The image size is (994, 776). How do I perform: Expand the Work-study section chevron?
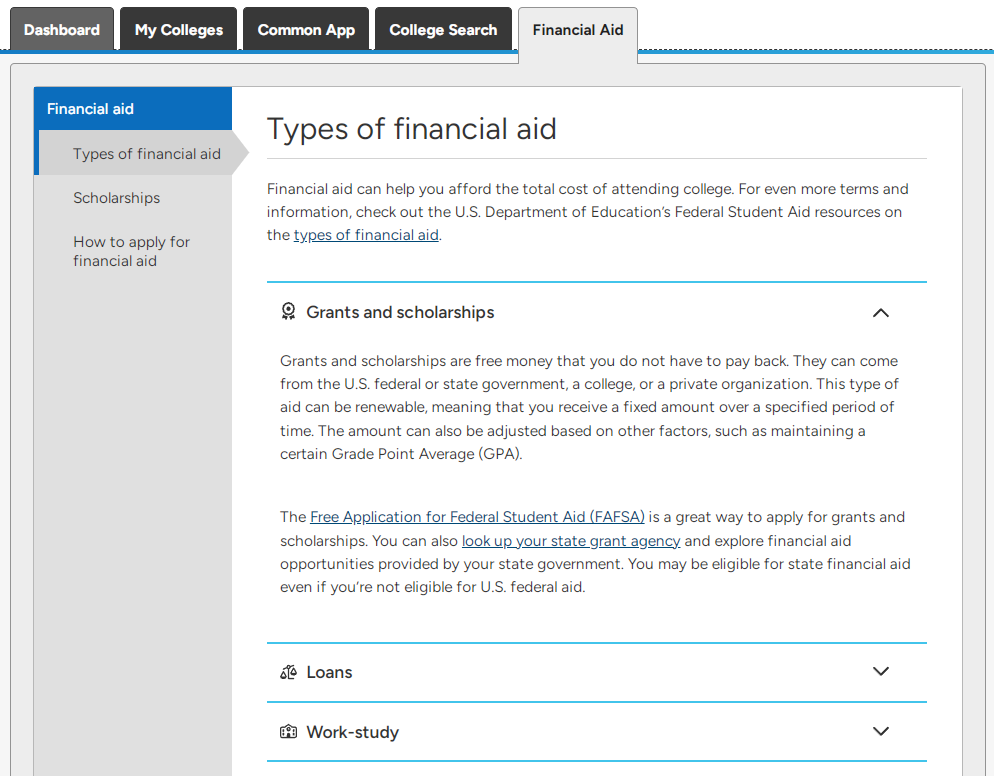click(881, 731)
